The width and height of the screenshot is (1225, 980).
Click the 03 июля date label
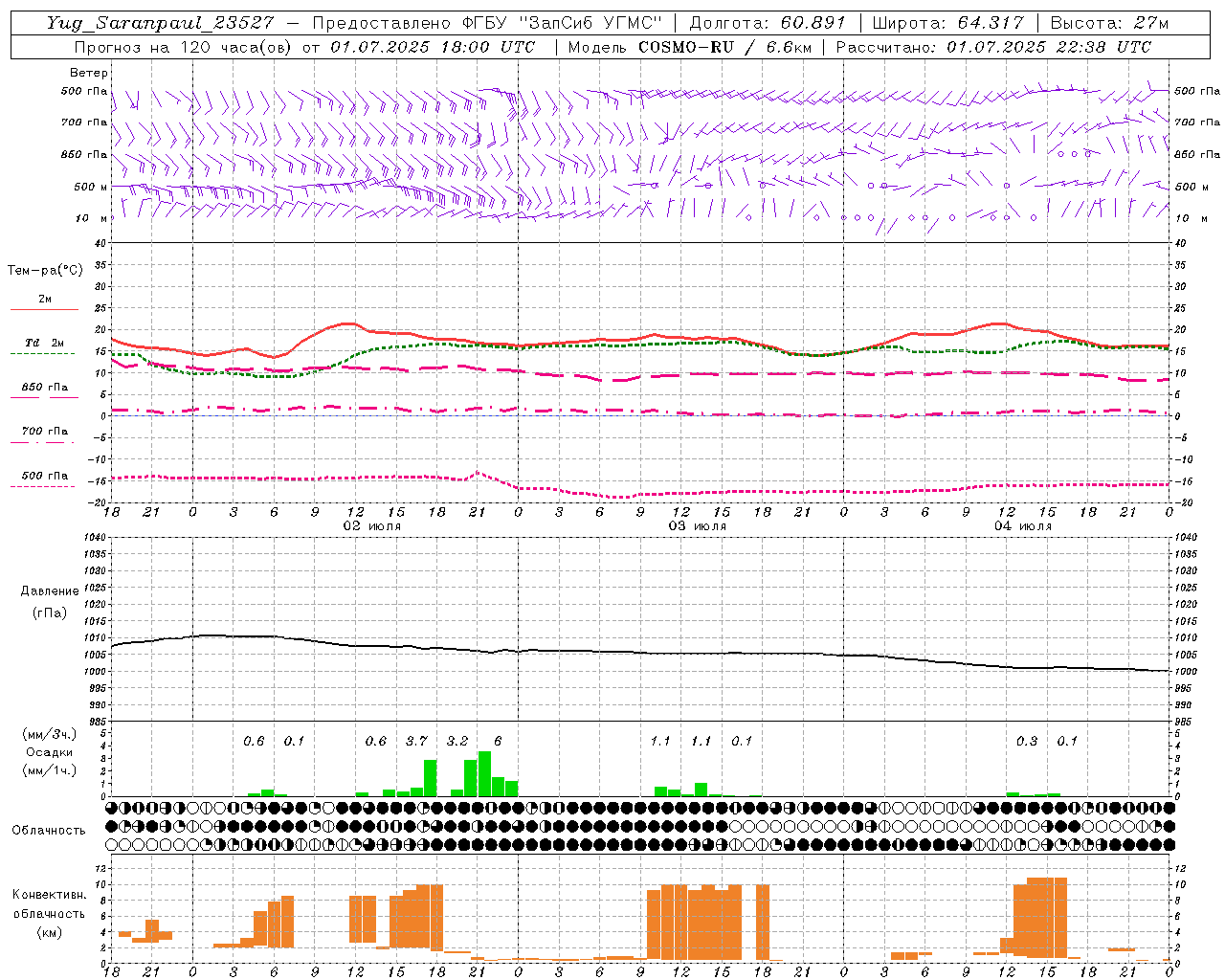coord(697,526)
